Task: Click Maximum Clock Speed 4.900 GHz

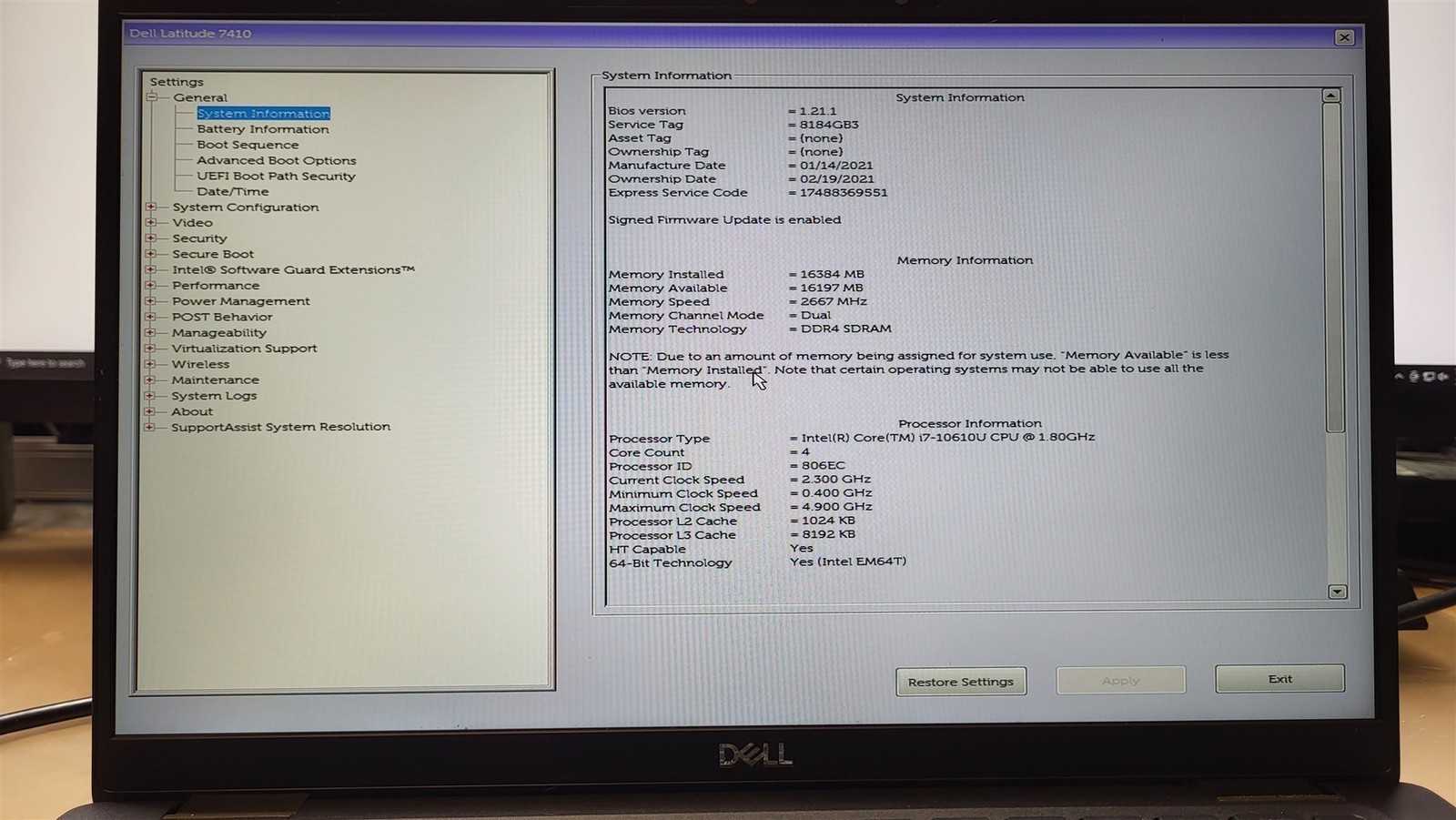Action: (x=837, y=507)
